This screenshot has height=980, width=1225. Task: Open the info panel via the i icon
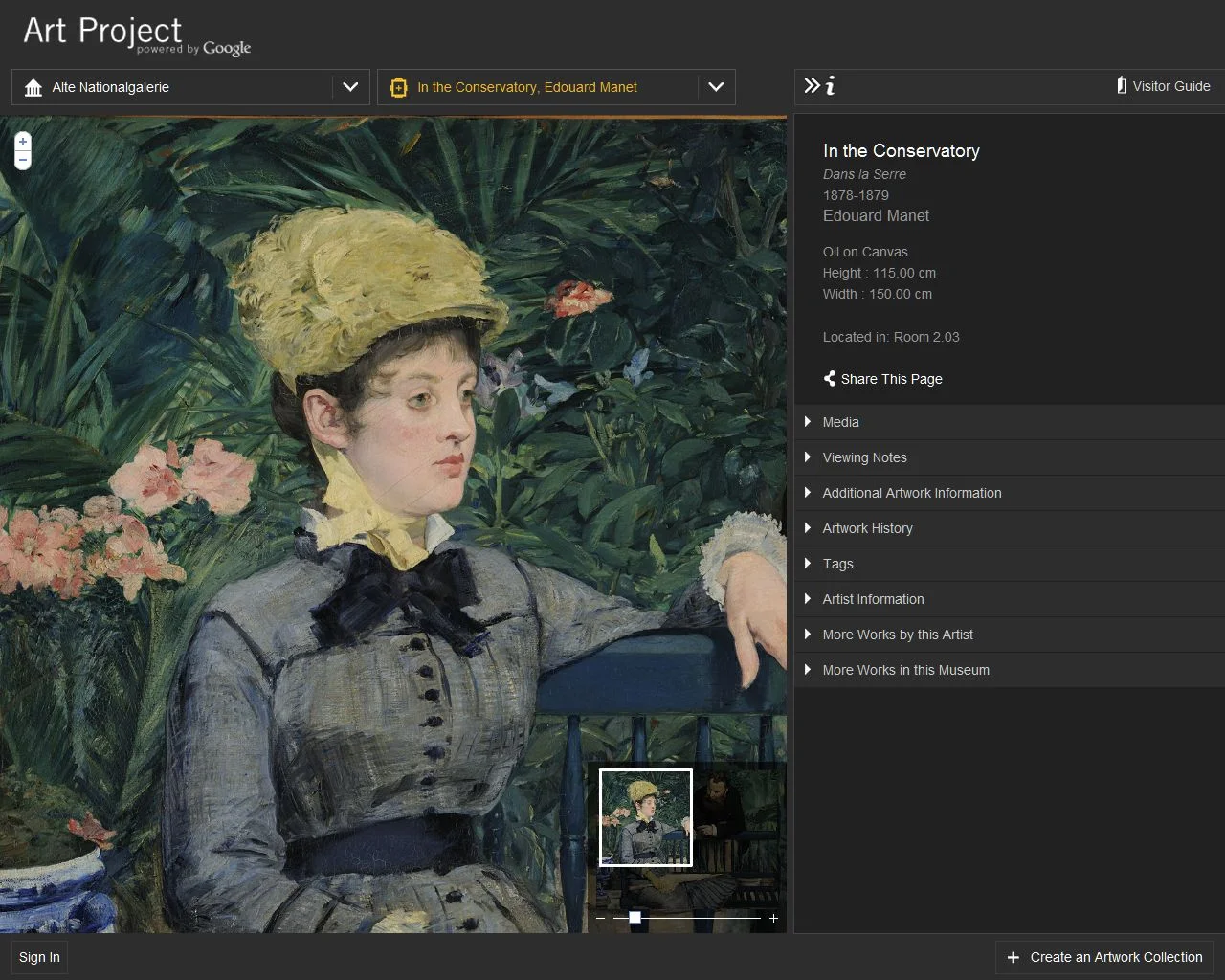832,86
